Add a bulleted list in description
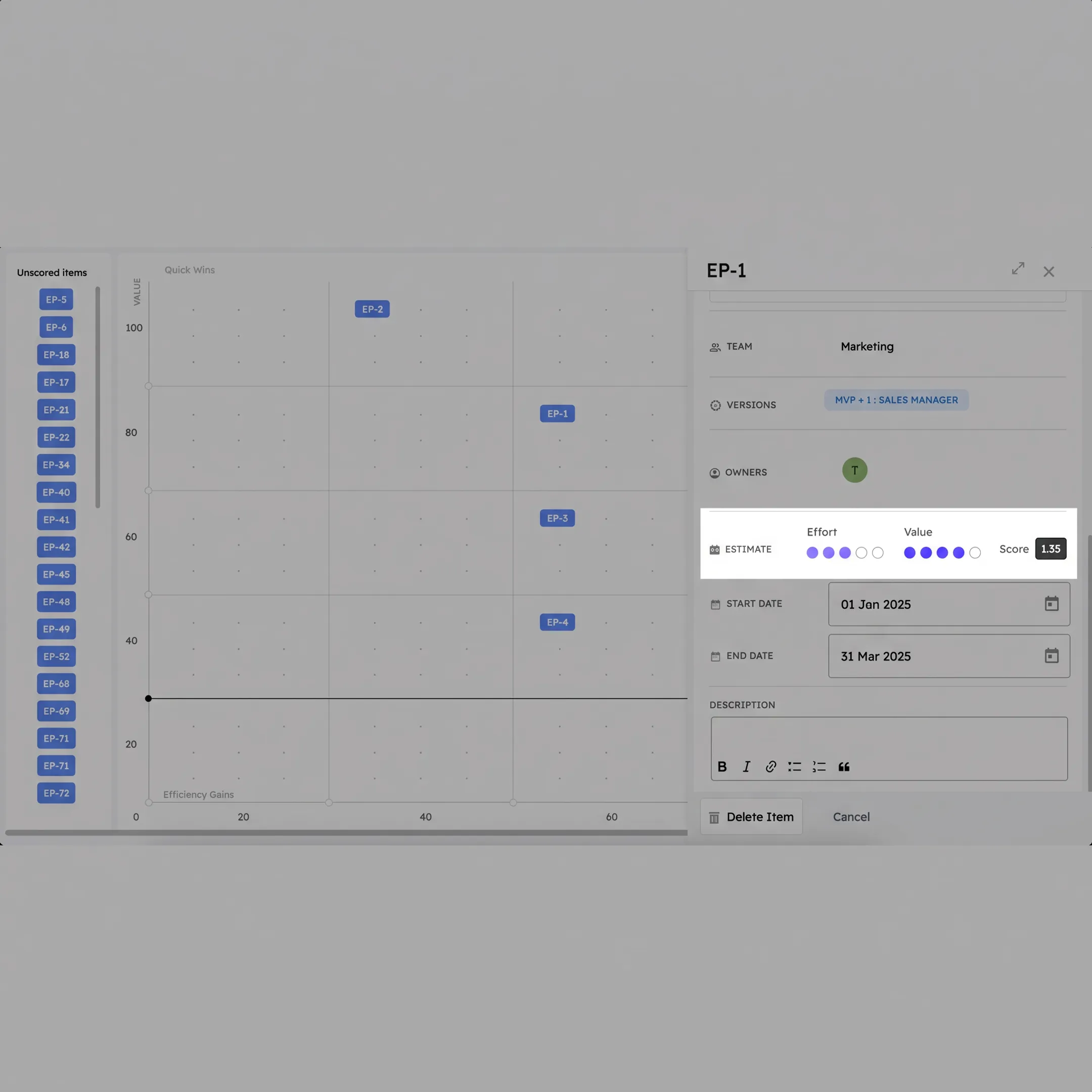 point(795,766)
